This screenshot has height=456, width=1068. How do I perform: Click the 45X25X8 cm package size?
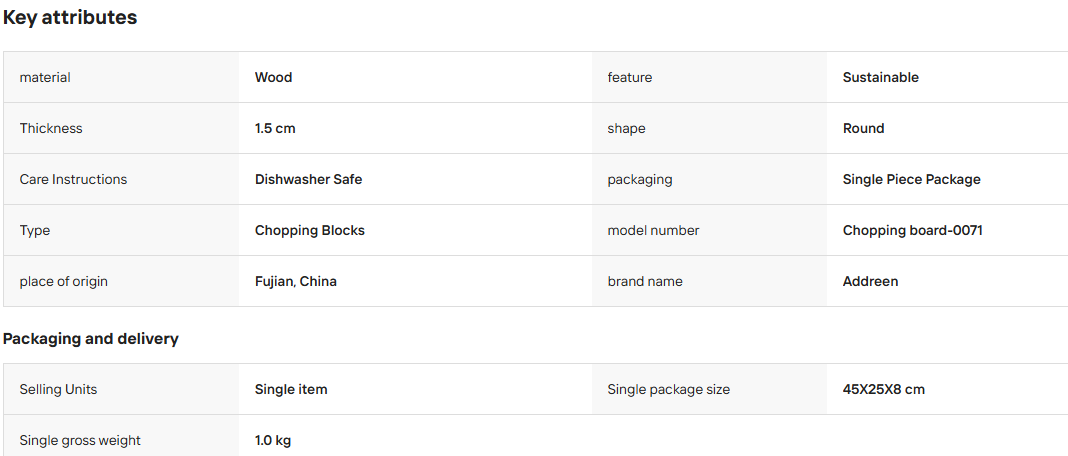883,390
